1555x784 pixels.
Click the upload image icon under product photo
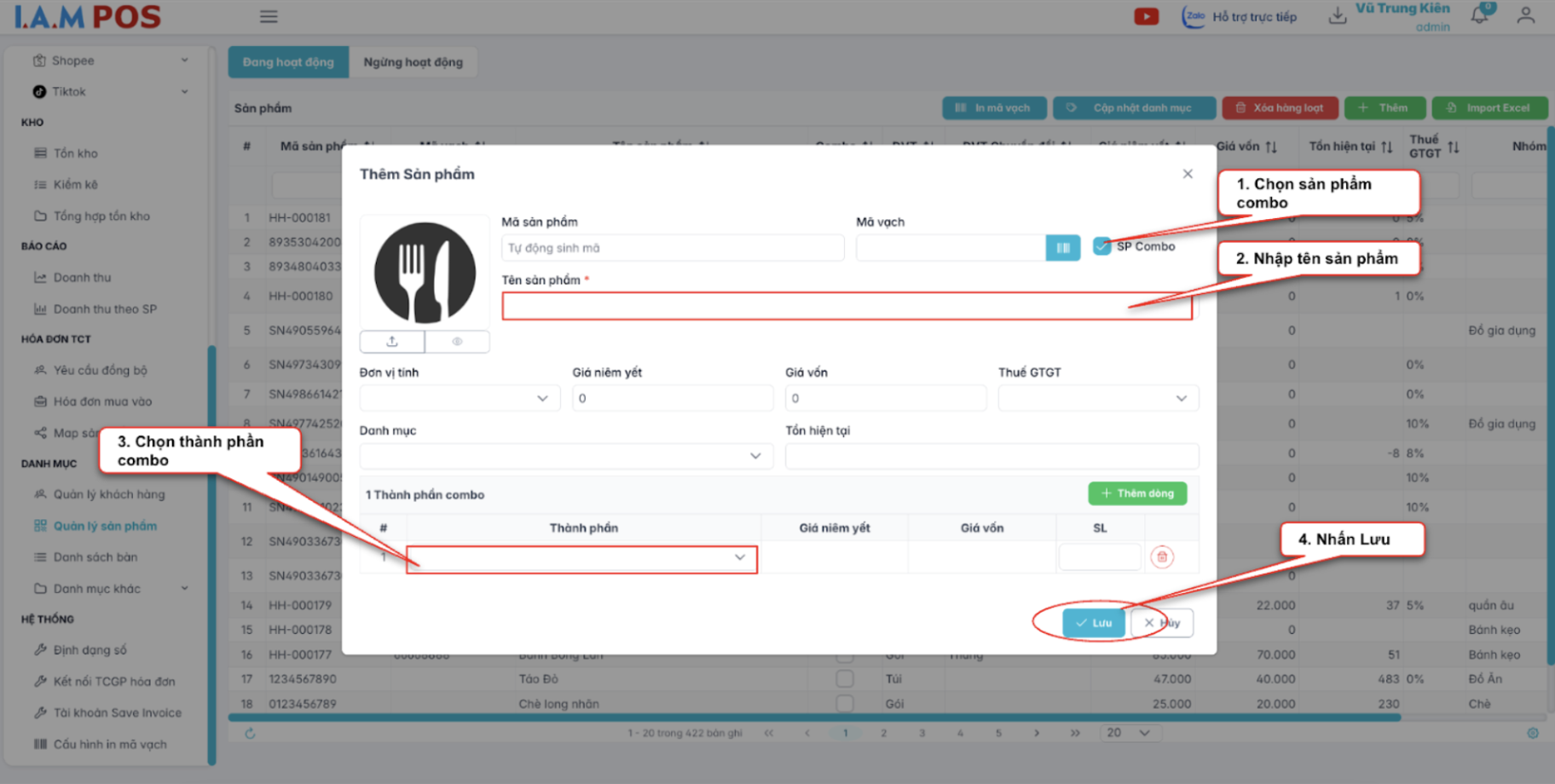[x=392, y=342]
